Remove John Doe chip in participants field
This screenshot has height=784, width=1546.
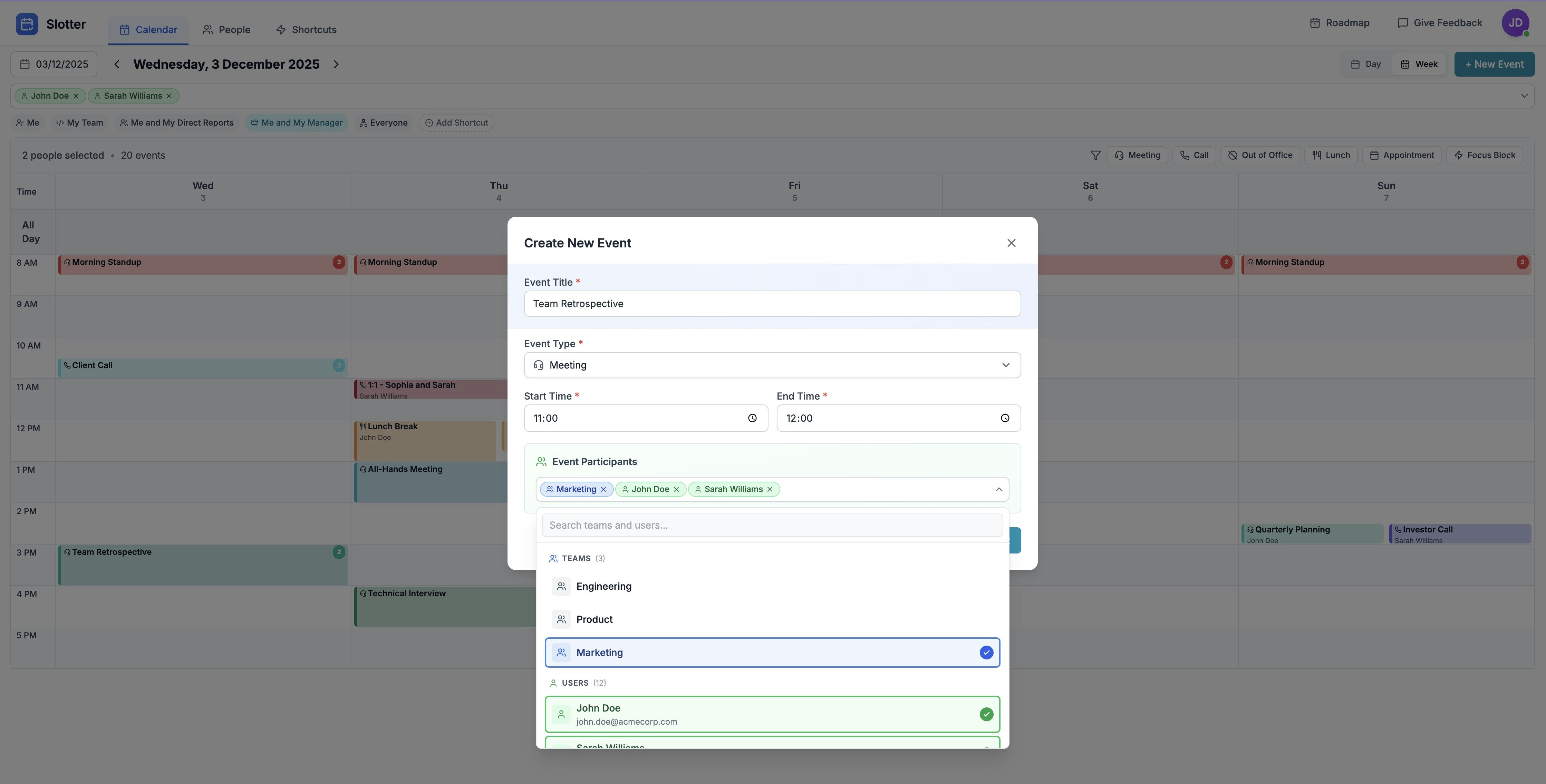676,489
